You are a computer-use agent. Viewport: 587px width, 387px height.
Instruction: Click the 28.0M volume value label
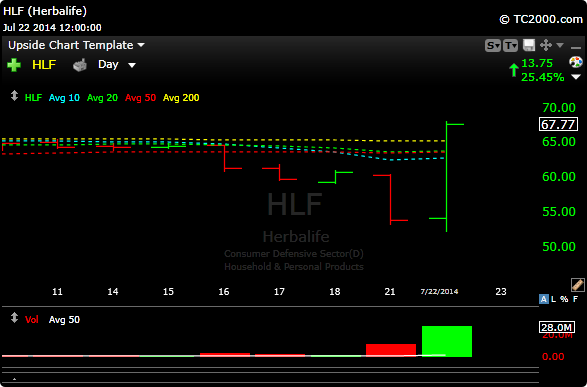(557, 327)
